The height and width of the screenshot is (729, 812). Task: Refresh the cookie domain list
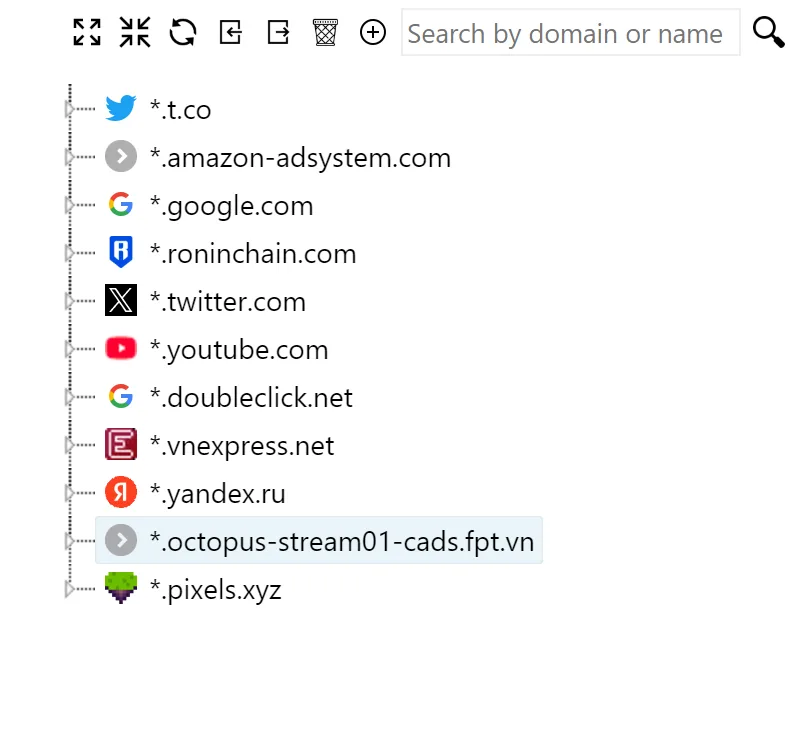coord(183,32)
